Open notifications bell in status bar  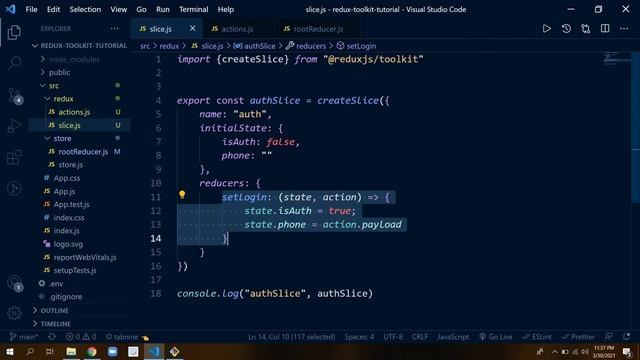coord(627,337)
